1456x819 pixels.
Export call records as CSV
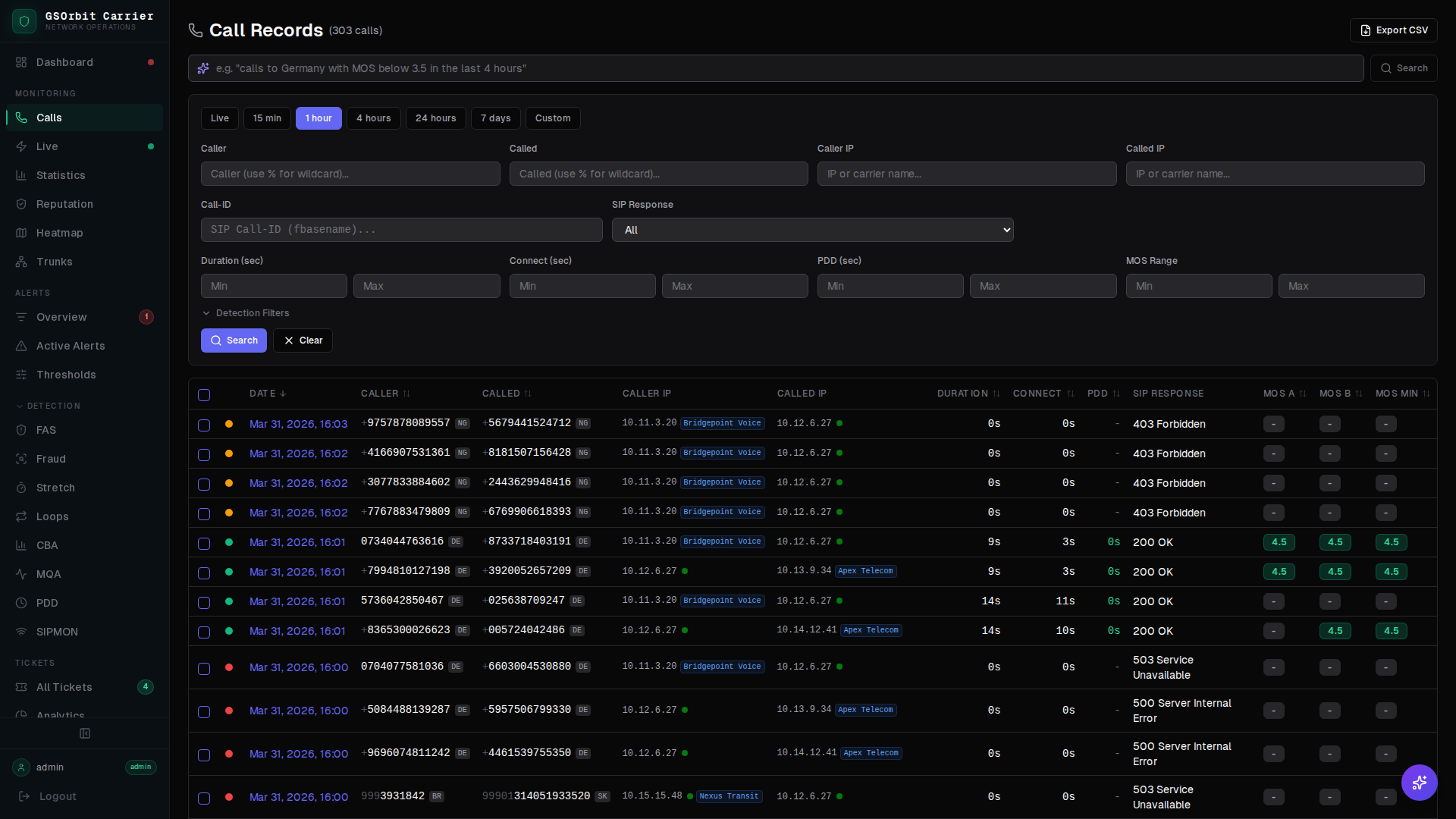click(x=1393, y=30)
